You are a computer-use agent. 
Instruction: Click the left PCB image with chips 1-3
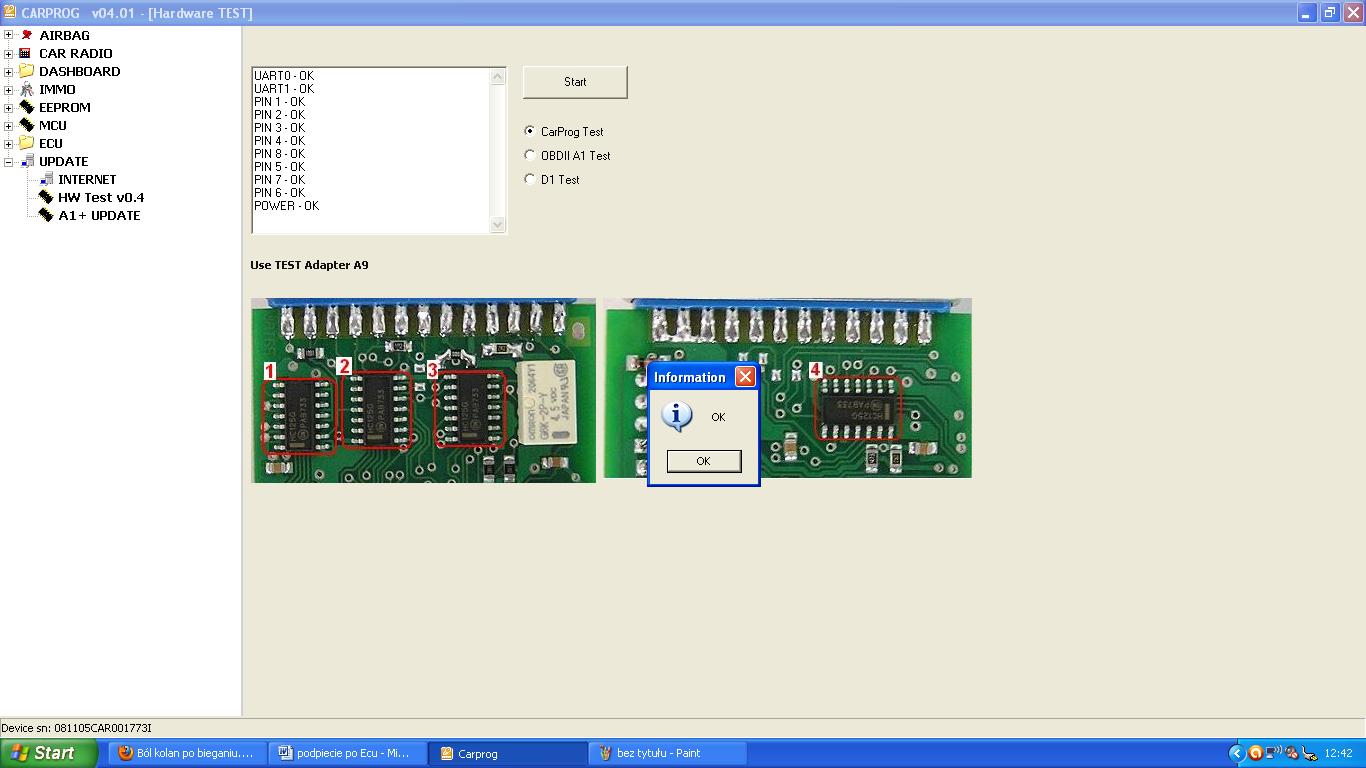click(x=423, y=390)
